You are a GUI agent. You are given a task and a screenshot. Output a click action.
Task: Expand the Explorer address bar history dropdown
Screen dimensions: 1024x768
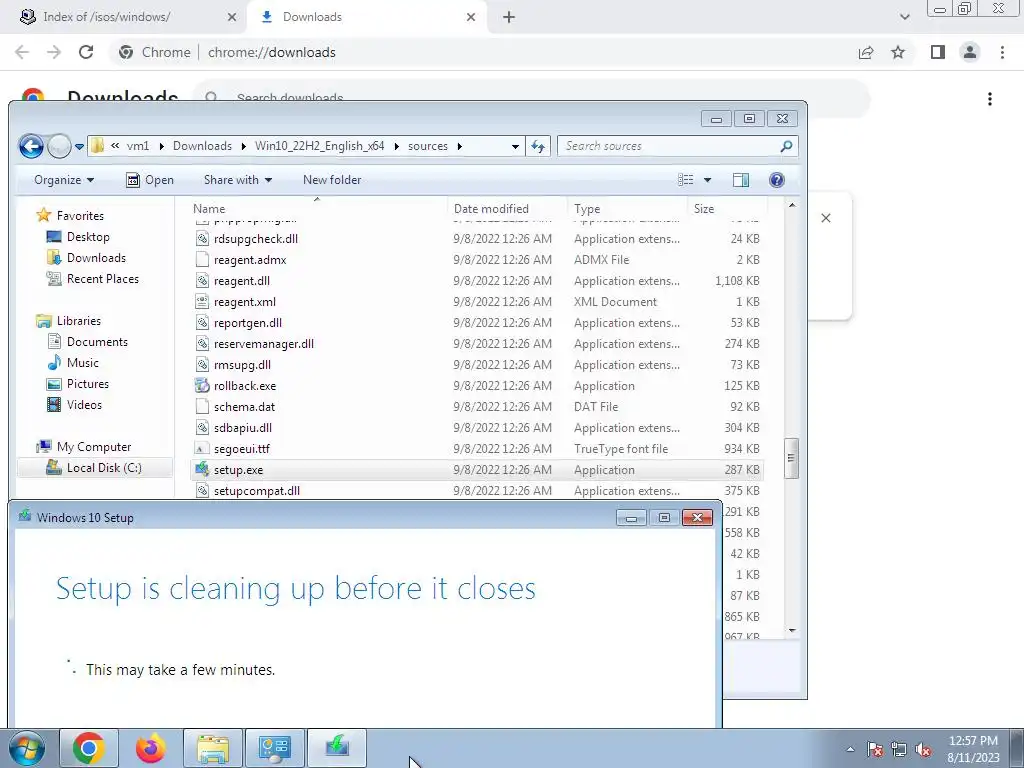(x=515, y=146)
